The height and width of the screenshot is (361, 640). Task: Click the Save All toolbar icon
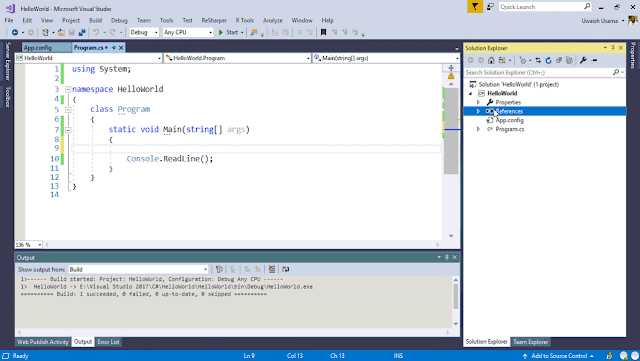[x=82, y=32]
